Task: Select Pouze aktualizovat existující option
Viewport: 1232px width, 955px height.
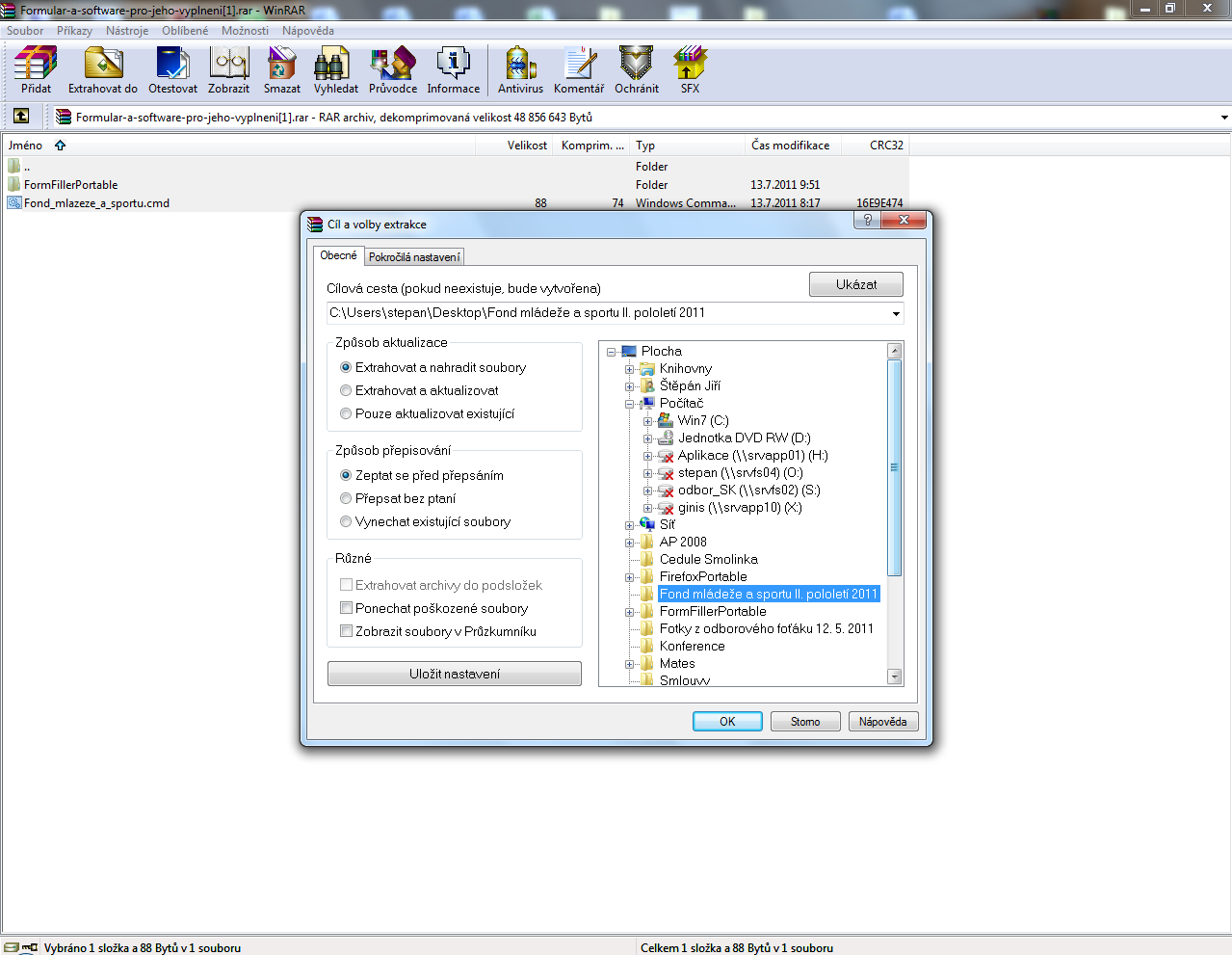Action: (x=346, y=413)
